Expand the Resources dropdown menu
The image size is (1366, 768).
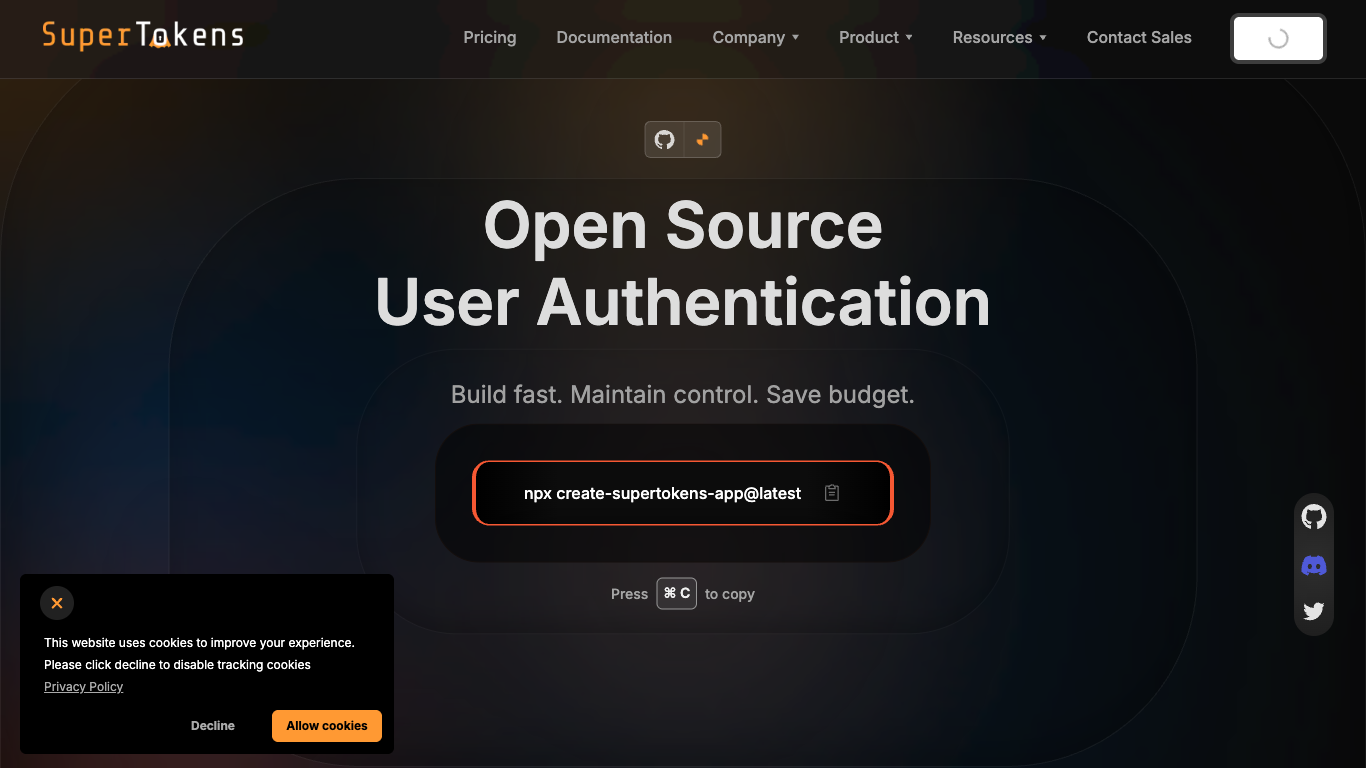click(x=999, y=37)
